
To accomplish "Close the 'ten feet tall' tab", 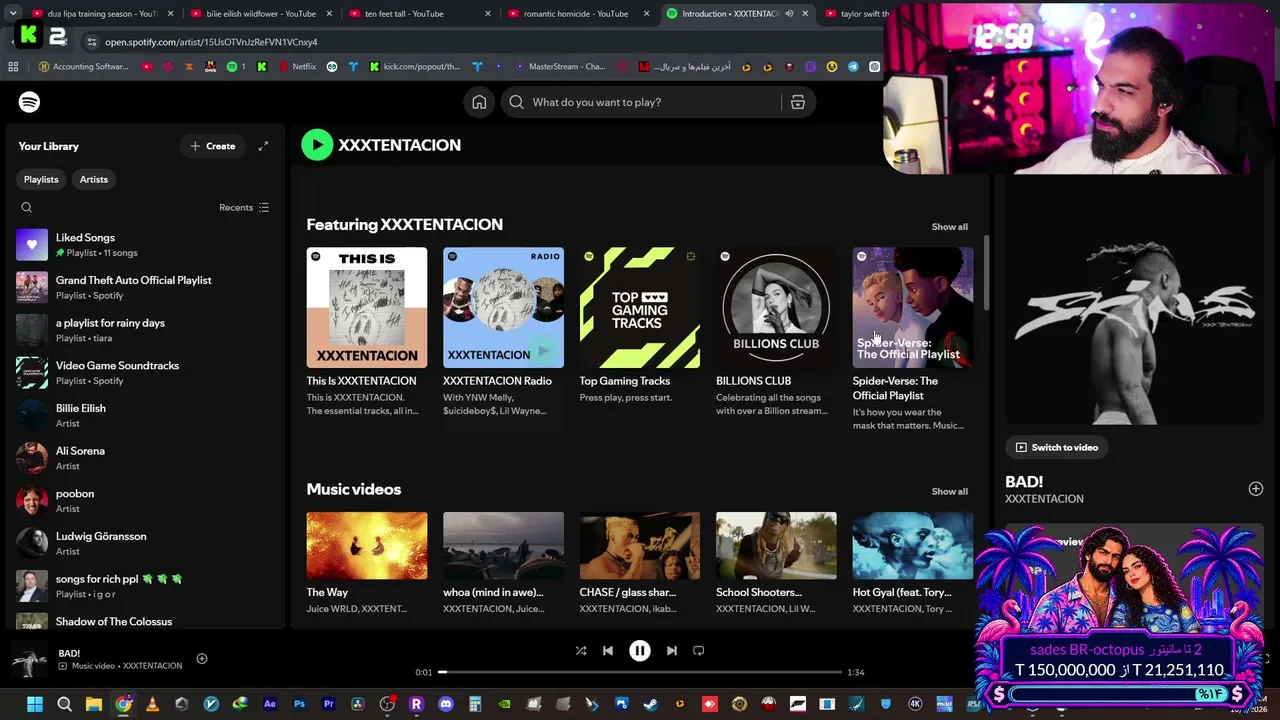I will 488,14.
